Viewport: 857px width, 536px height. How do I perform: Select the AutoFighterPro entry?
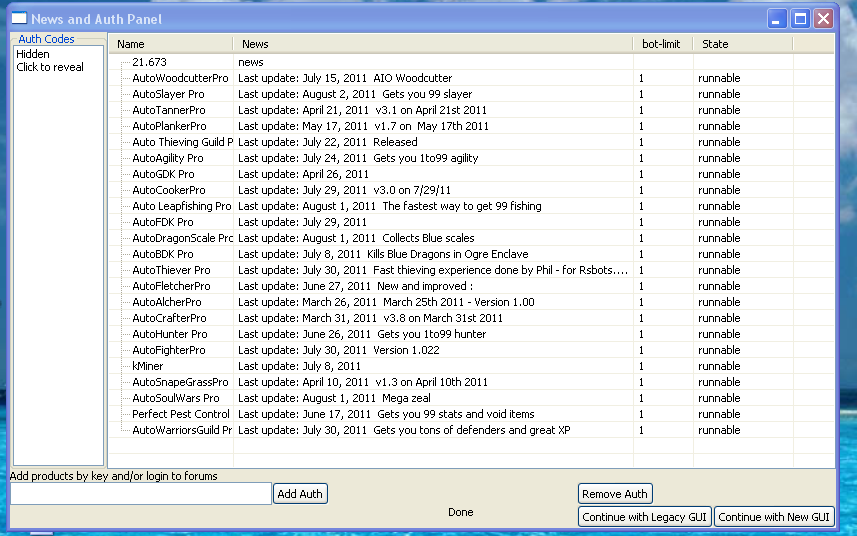click(x=169, y=350)
